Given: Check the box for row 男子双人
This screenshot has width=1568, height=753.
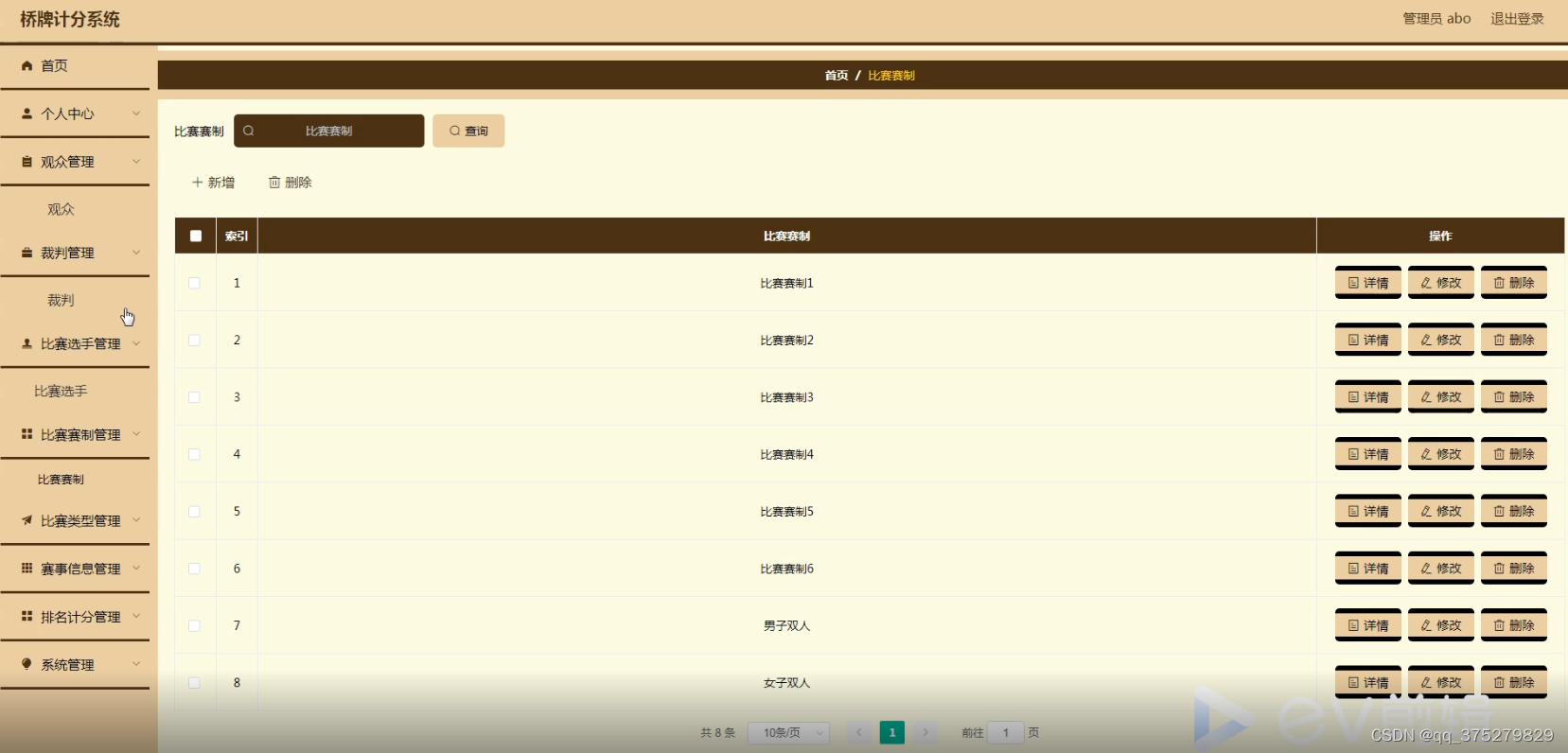Looking at the screenshot, I should click(x=194, y=625).
